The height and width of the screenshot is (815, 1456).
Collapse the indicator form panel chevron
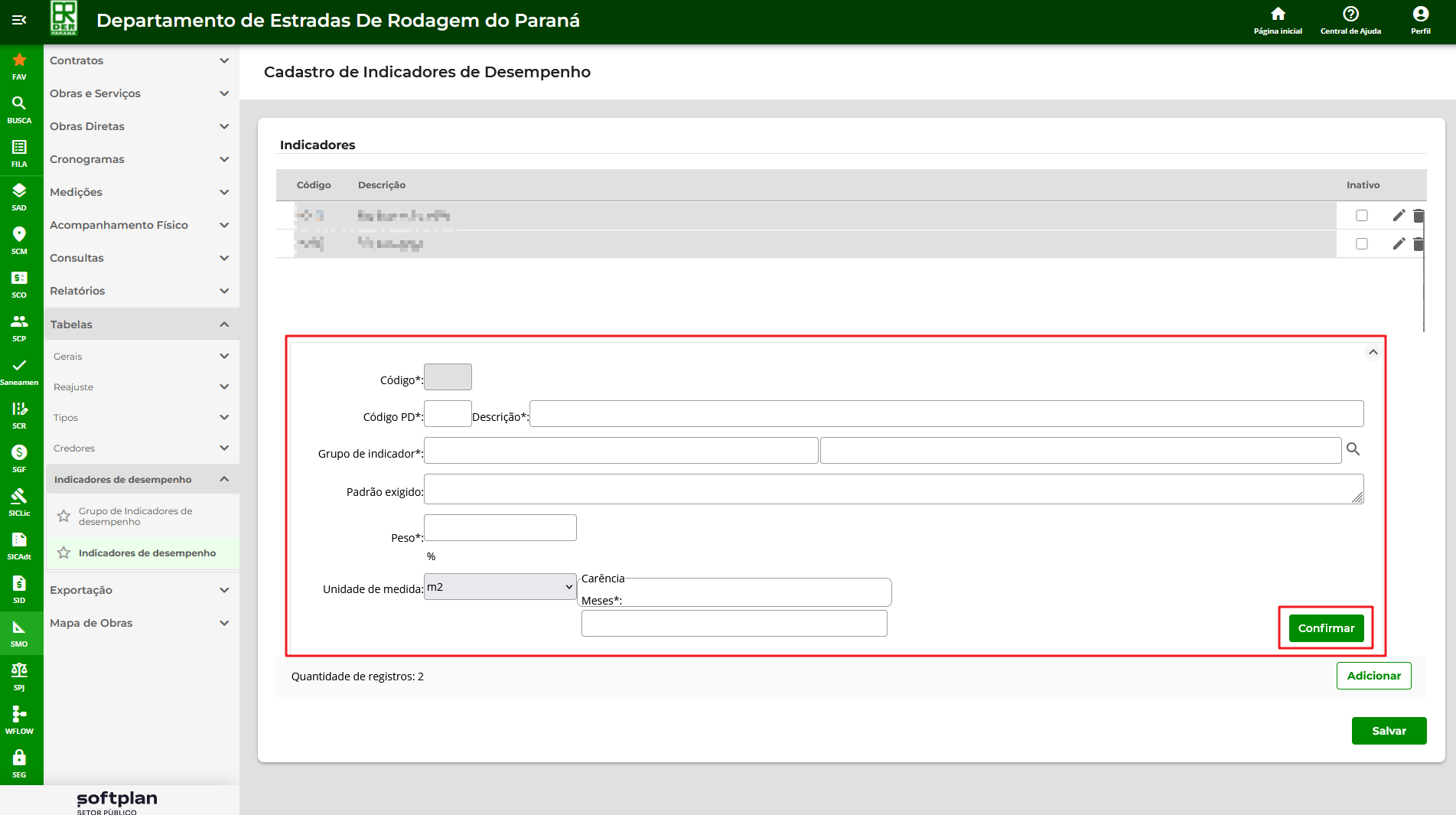1373,352
